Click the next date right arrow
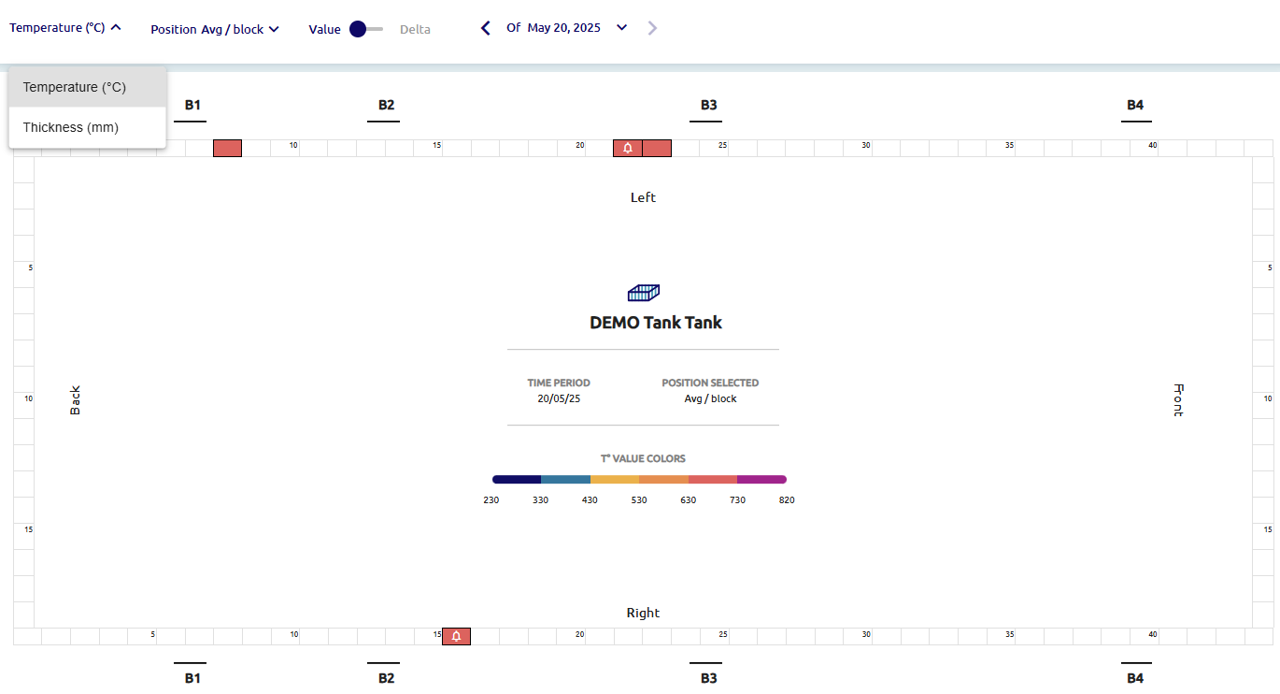The image size is (1280, 694). (x=653, y=28)
